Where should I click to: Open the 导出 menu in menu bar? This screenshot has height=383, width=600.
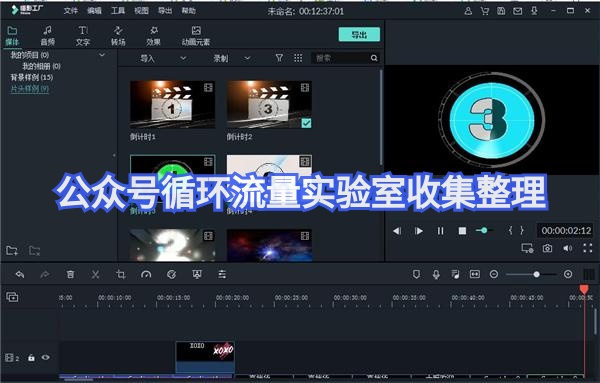165,11
